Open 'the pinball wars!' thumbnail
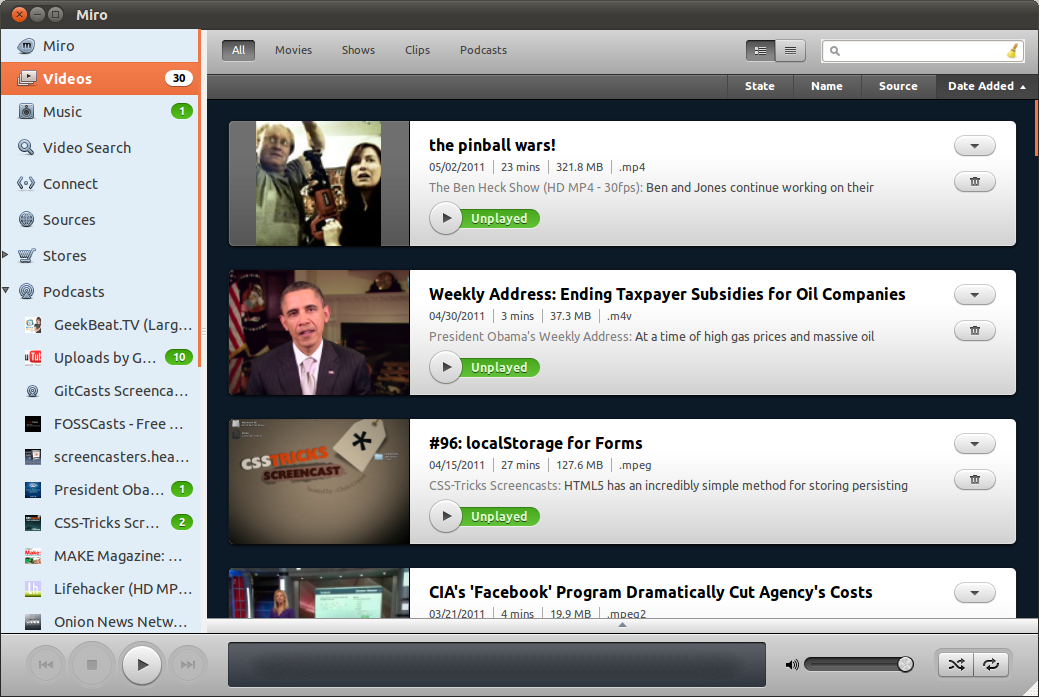Image resolution: width=1039 pixels, height=697 pixels. [x=319, y=184]
